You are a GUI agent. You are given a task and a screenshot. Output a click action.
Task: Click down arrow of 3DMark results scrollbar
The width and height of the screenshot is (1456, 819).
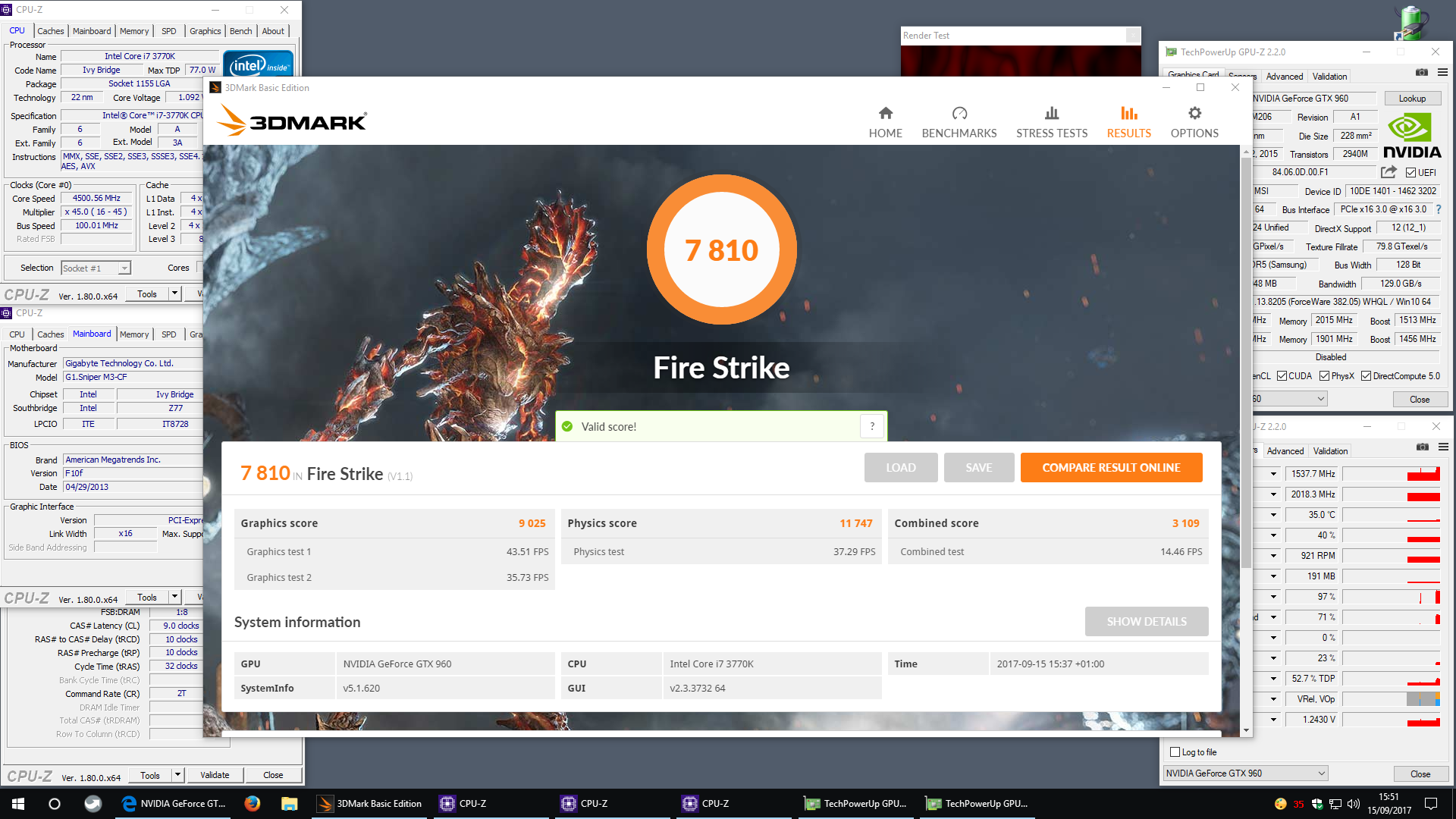coord(1246,730)
